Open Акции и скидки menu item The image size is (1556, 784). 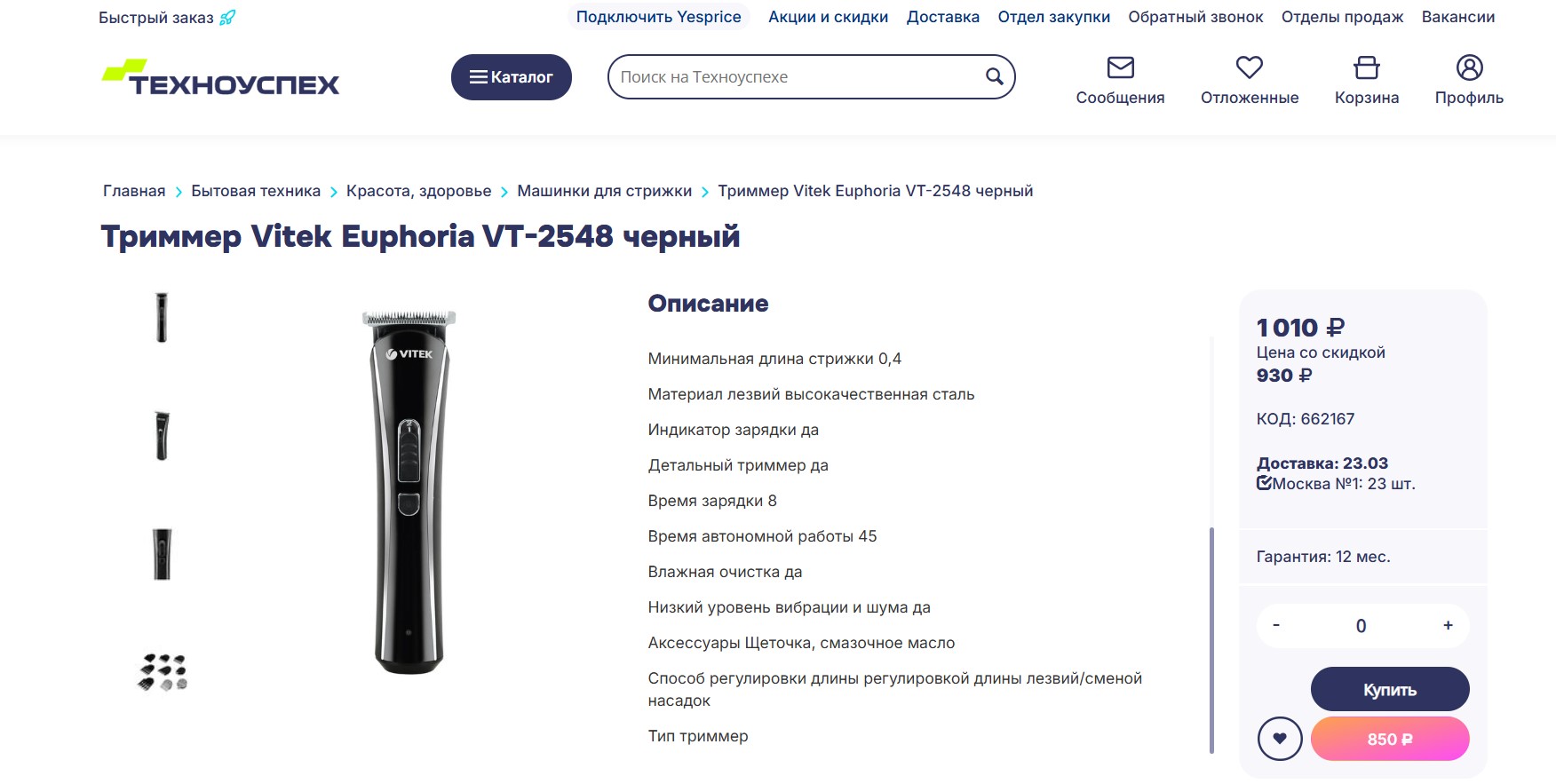click(x=828, y=17)
